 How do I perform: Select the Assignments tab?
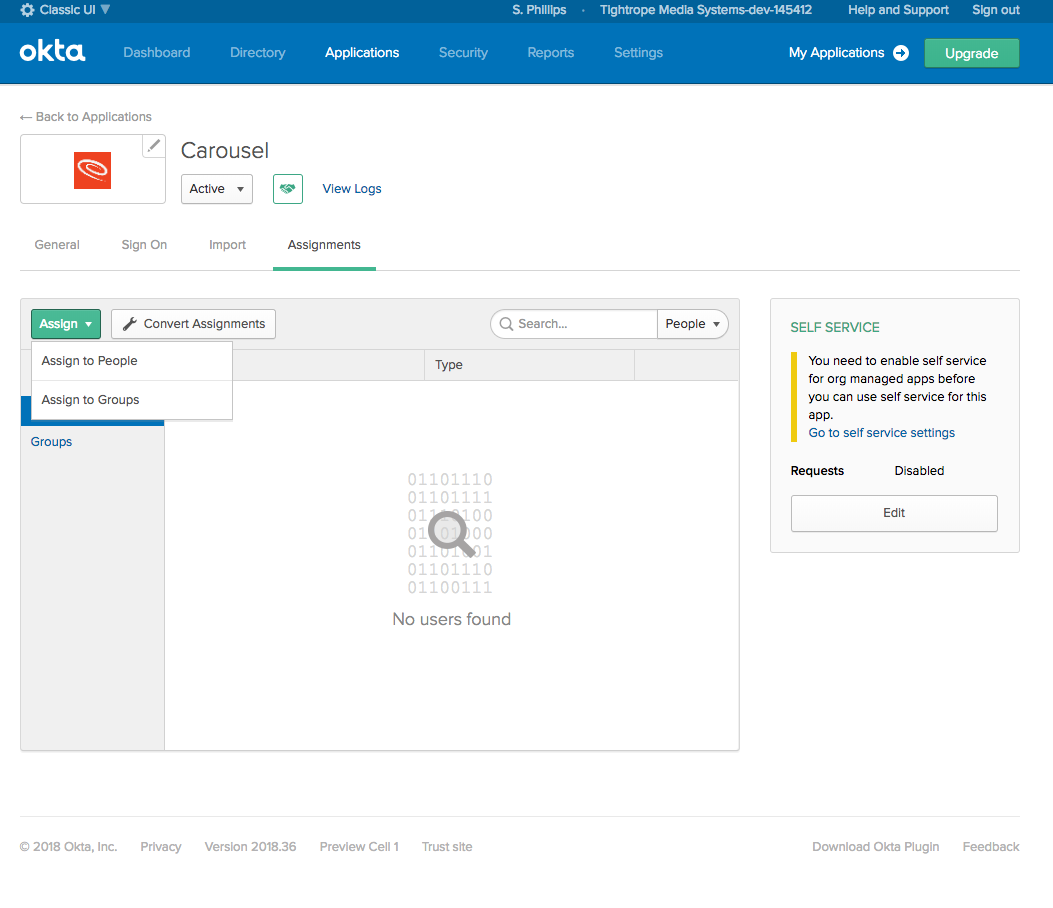coord(324,244)
